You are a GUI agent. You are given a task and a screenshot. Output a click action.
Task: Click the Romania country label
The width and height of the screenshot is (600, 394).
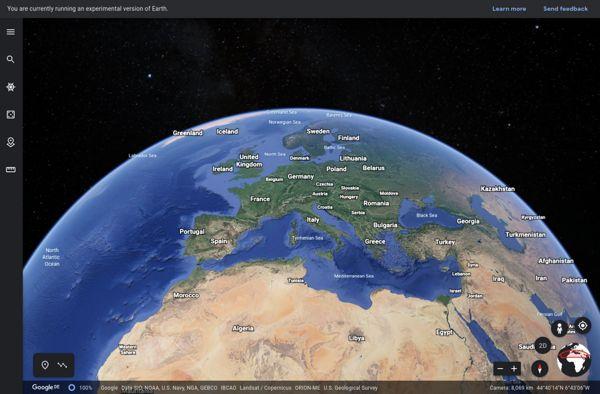376,203
